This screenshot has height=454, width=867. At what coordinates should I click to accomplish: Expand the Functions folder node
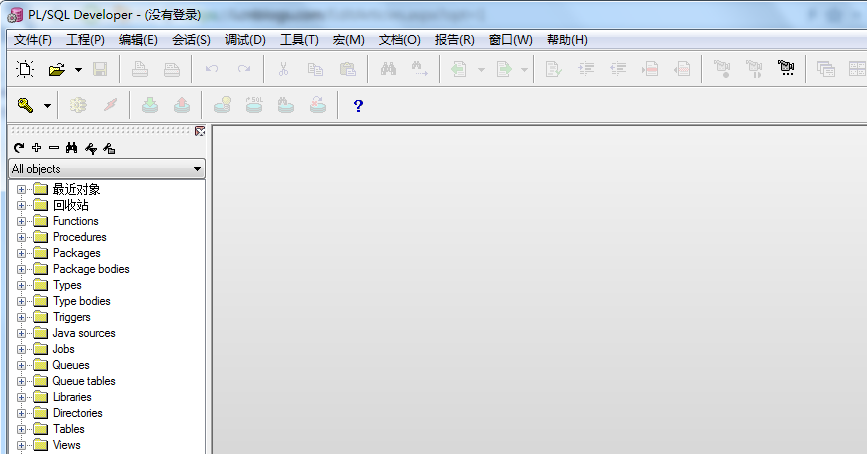[21, 221]
